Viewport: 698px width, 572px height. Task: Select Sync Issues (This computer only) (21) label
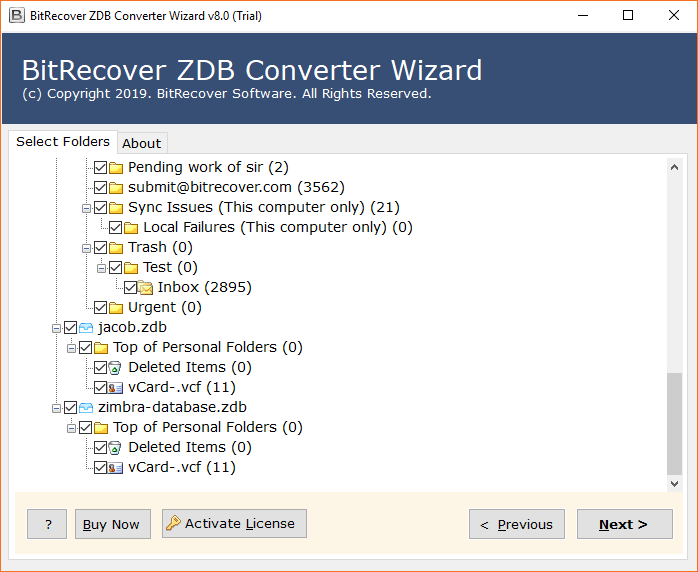264,207
